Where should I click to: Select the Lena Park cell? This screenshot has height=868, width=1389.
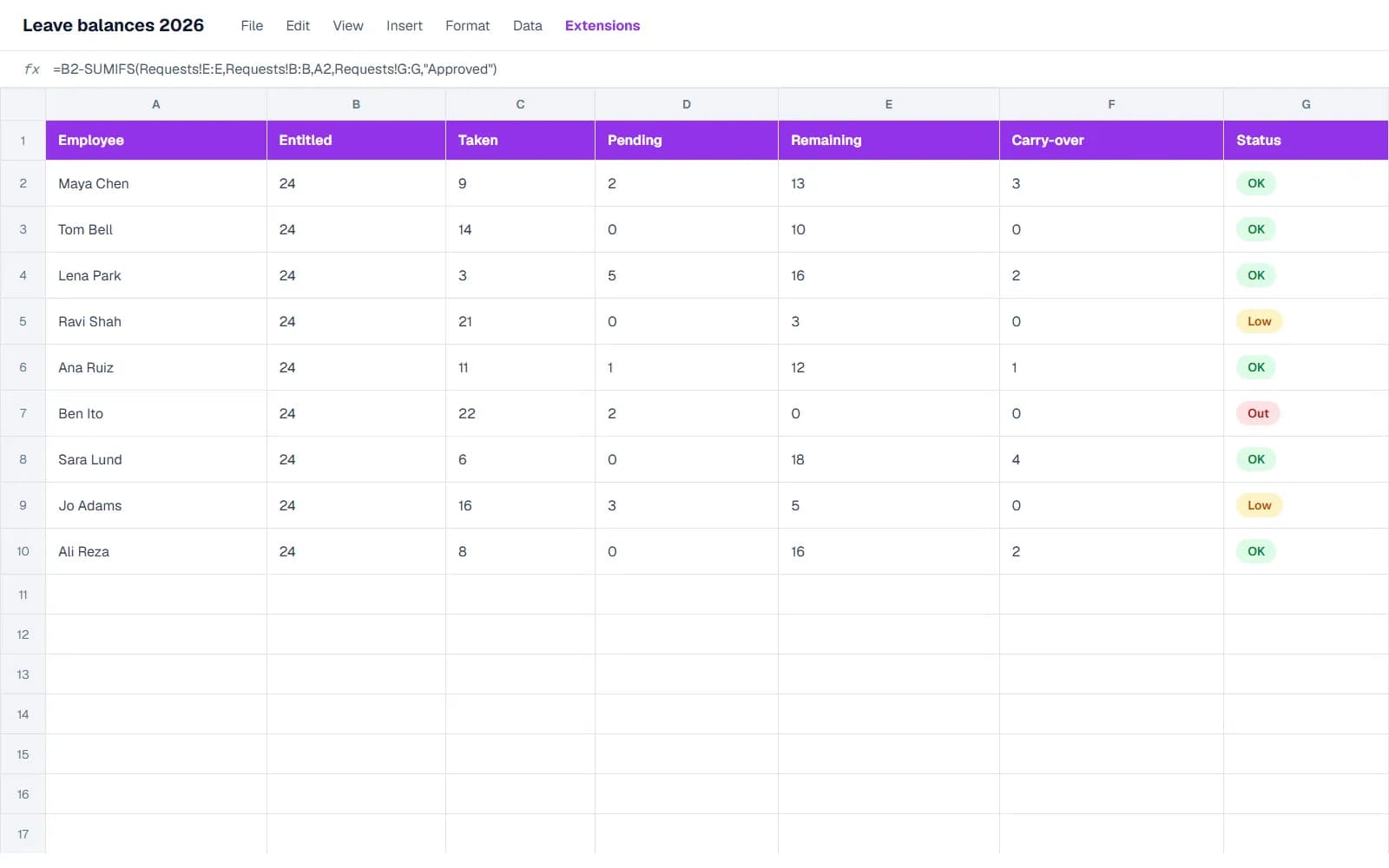156,275
